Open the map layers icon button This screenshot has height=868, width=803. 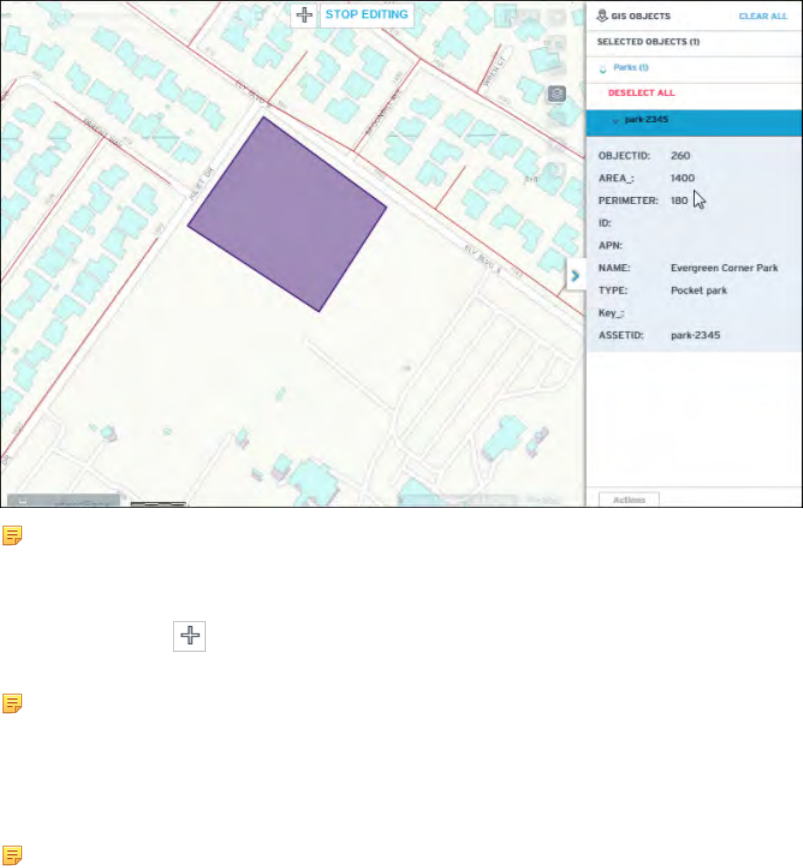[x=557, y=94]
